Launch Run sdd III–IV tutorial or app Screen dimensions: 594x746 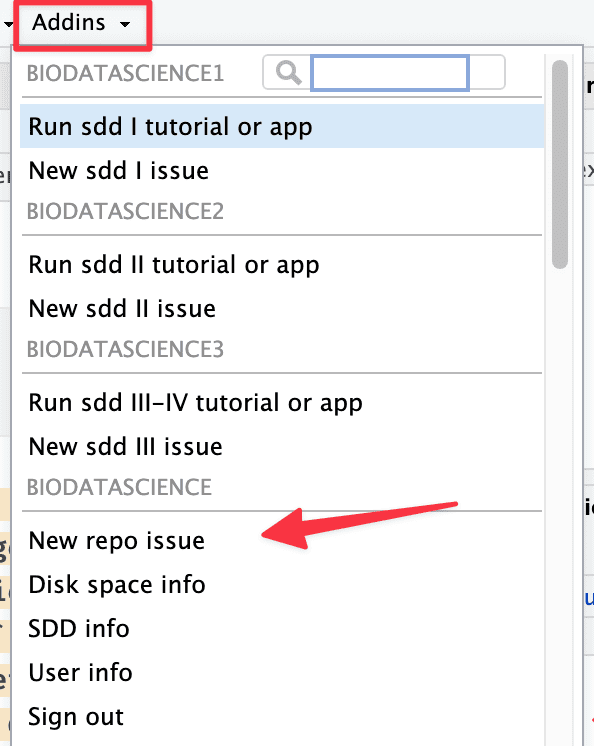click(282, 402)
